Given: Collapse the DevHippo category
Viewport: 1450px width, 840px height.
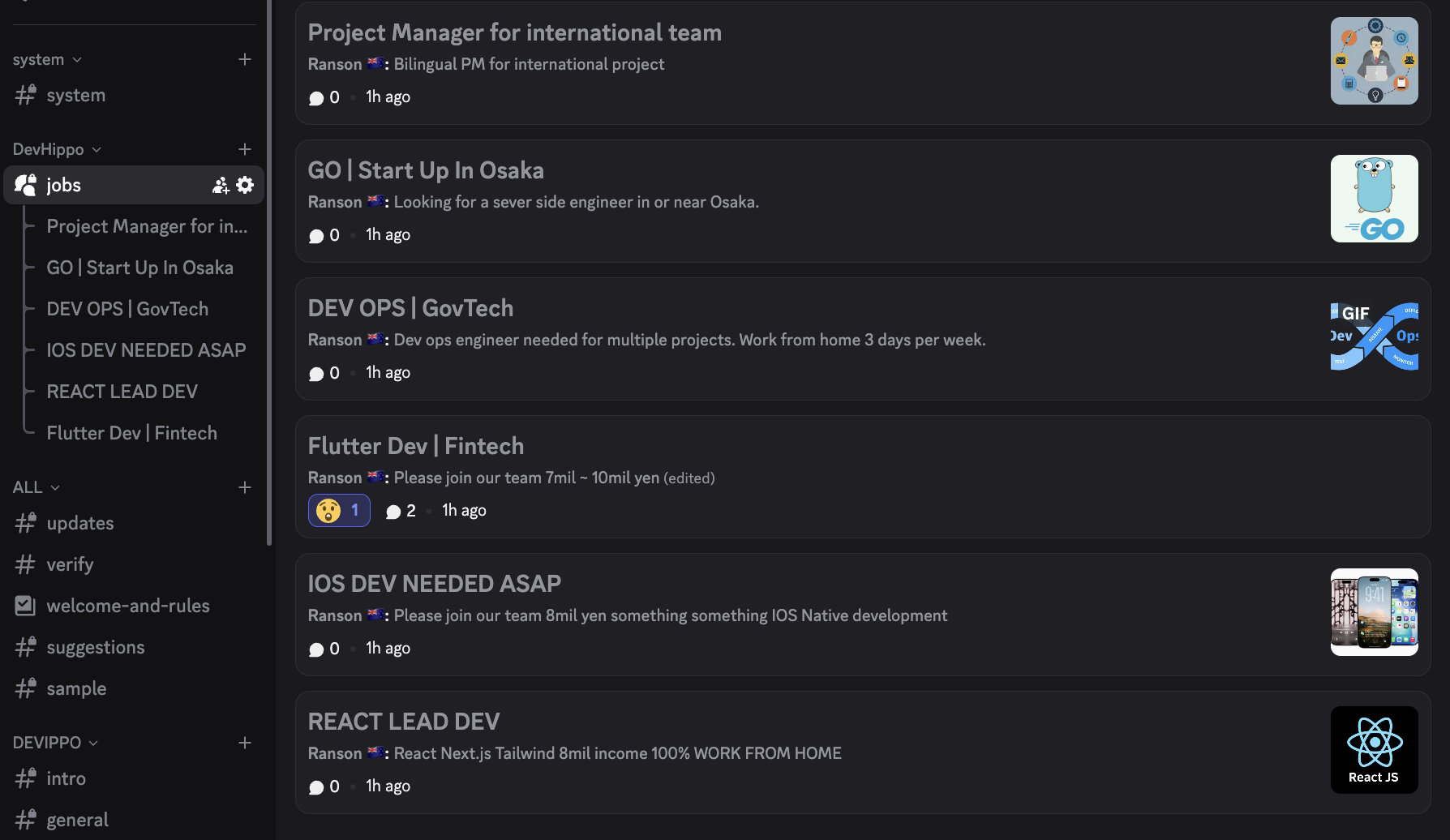Looking at the screenshot, I should (x=57, y=149).
